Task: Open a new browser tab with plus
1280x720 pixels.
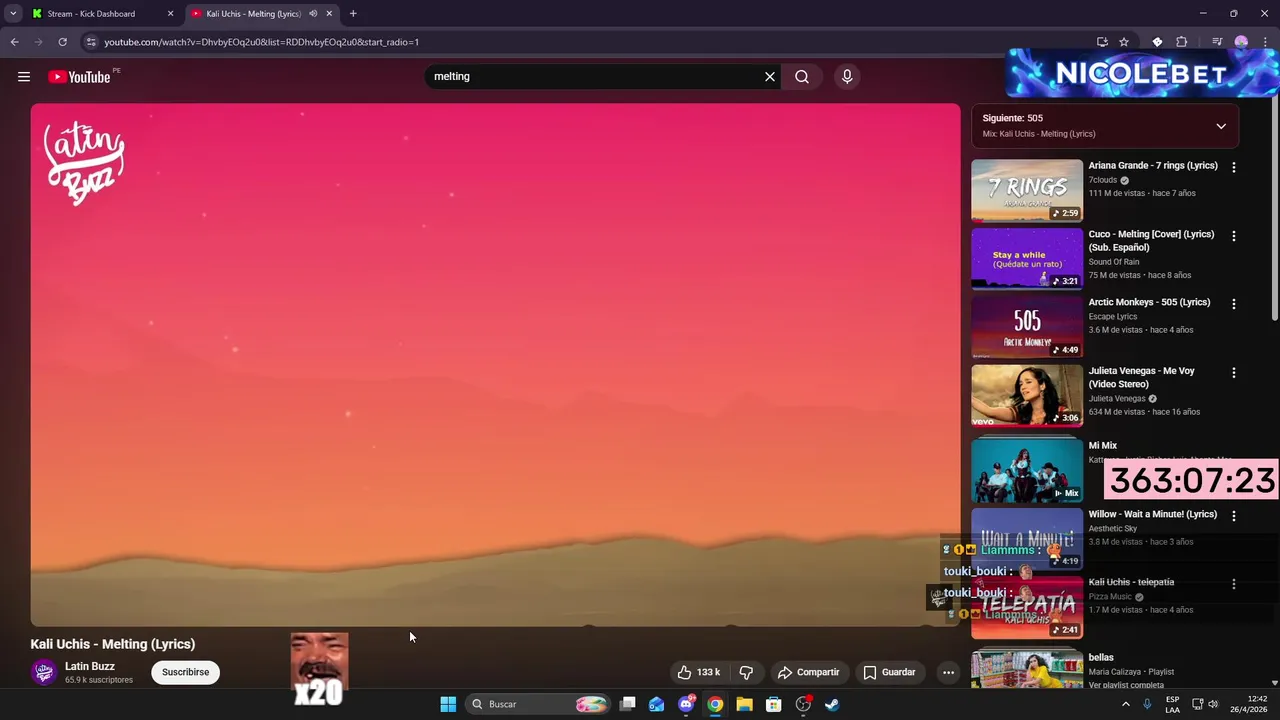Action: tap(353, 14)
